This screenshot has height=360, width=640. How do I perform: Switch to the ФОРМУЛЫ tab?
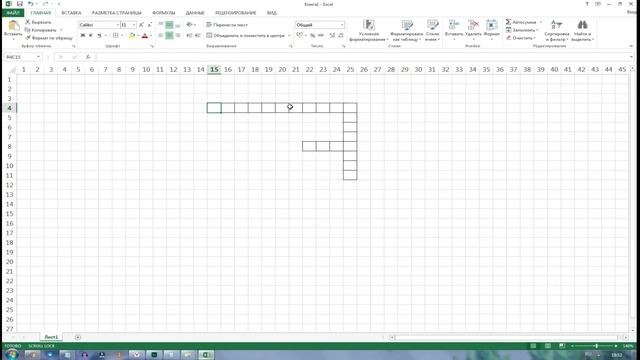pos(164,13)
